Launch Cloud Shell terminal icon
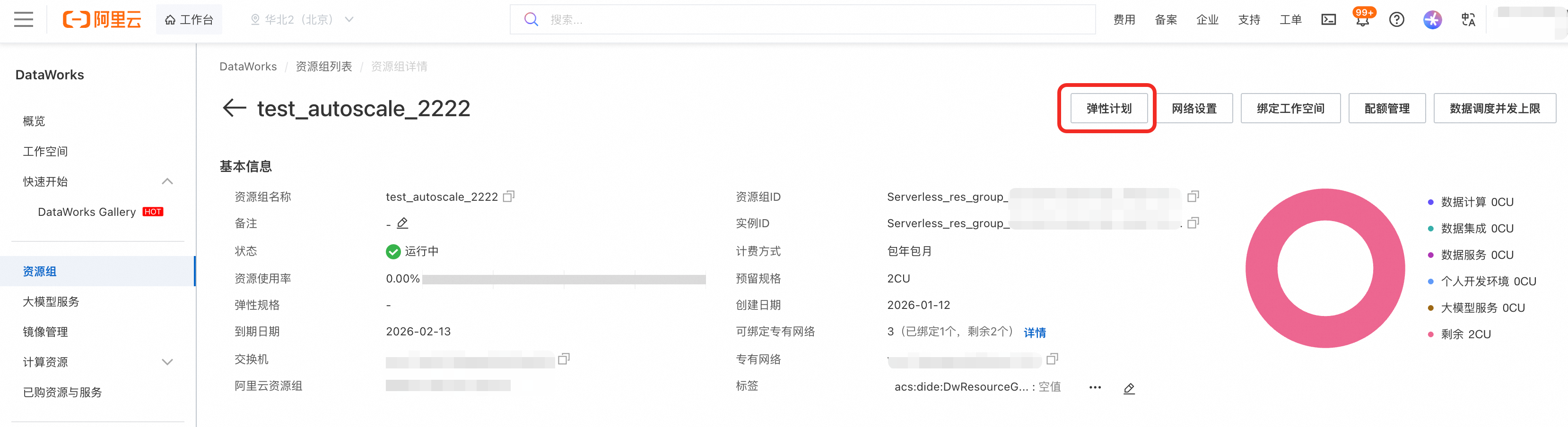The height and width of the screenshot is (427, 1568). pos(1329,19)
